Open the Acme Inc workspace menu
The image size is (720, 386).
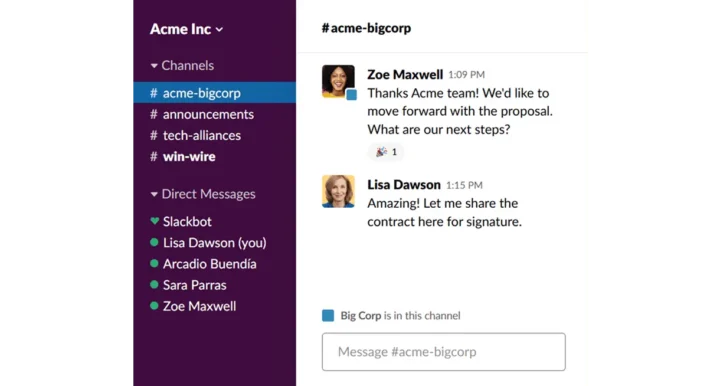(x=186, y=29)
